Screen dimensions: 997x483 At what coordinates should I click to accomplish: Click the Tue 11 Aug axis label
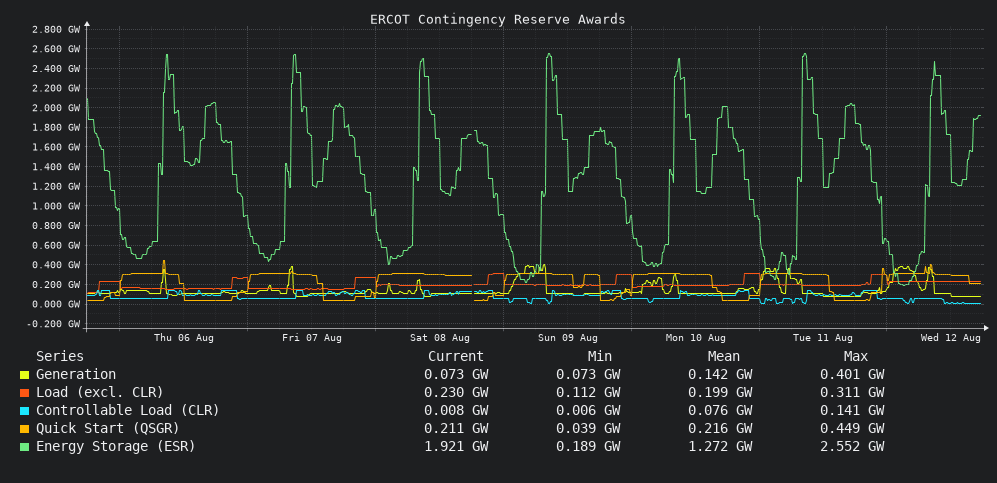click(x=823, y=338)
